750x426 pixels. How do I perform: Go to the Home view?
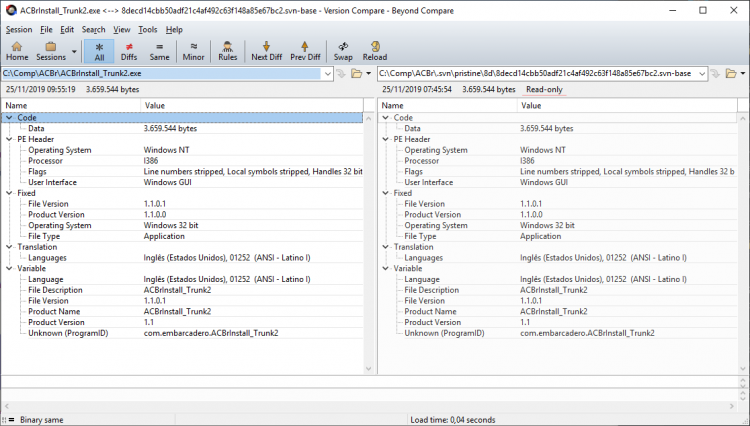click(17, 51)
